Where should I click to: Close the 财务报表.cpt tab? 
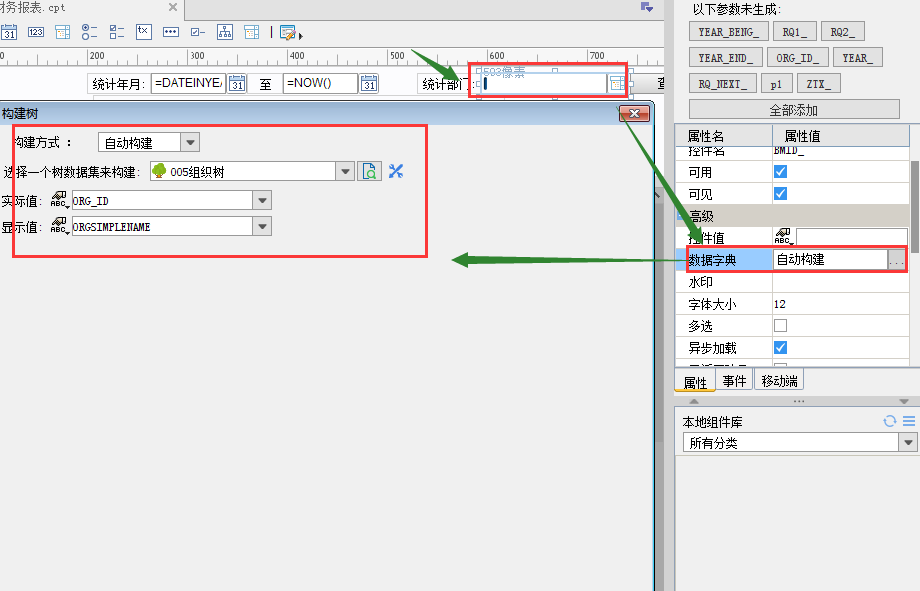point(172,7)
